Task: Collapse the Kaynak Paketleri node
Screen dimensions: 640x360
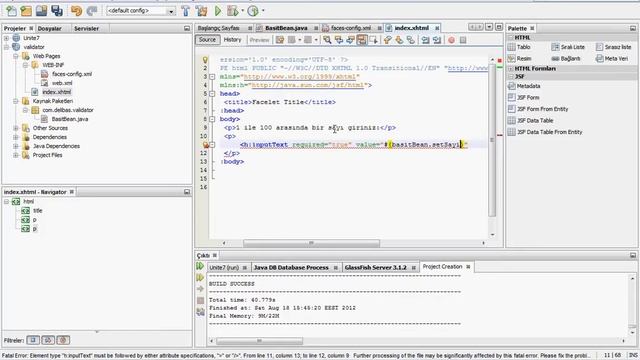Action: click(x=16, y=101)
